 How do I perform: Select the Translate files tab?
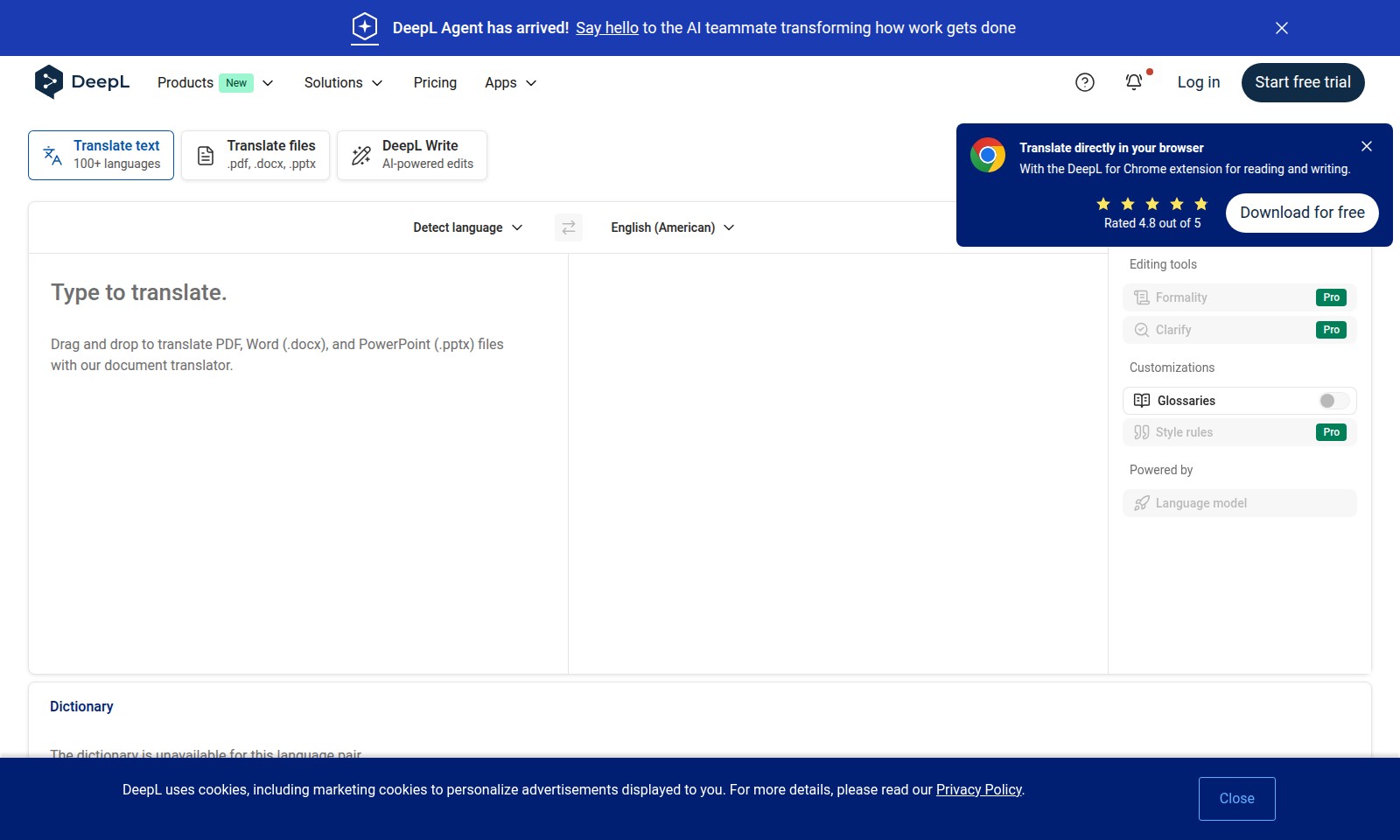pyautogui.click(x=255, y=155)
